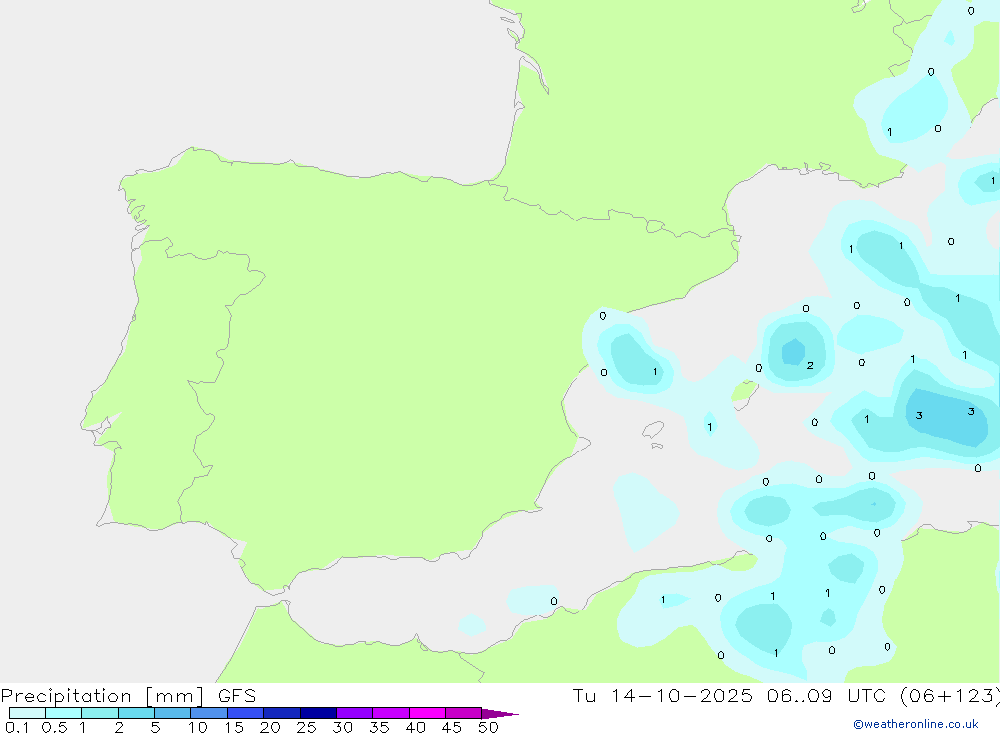Click the 45–50 mm legend color swatch
The width and height of the screenshot is (1000, 733).
[463, 713]
